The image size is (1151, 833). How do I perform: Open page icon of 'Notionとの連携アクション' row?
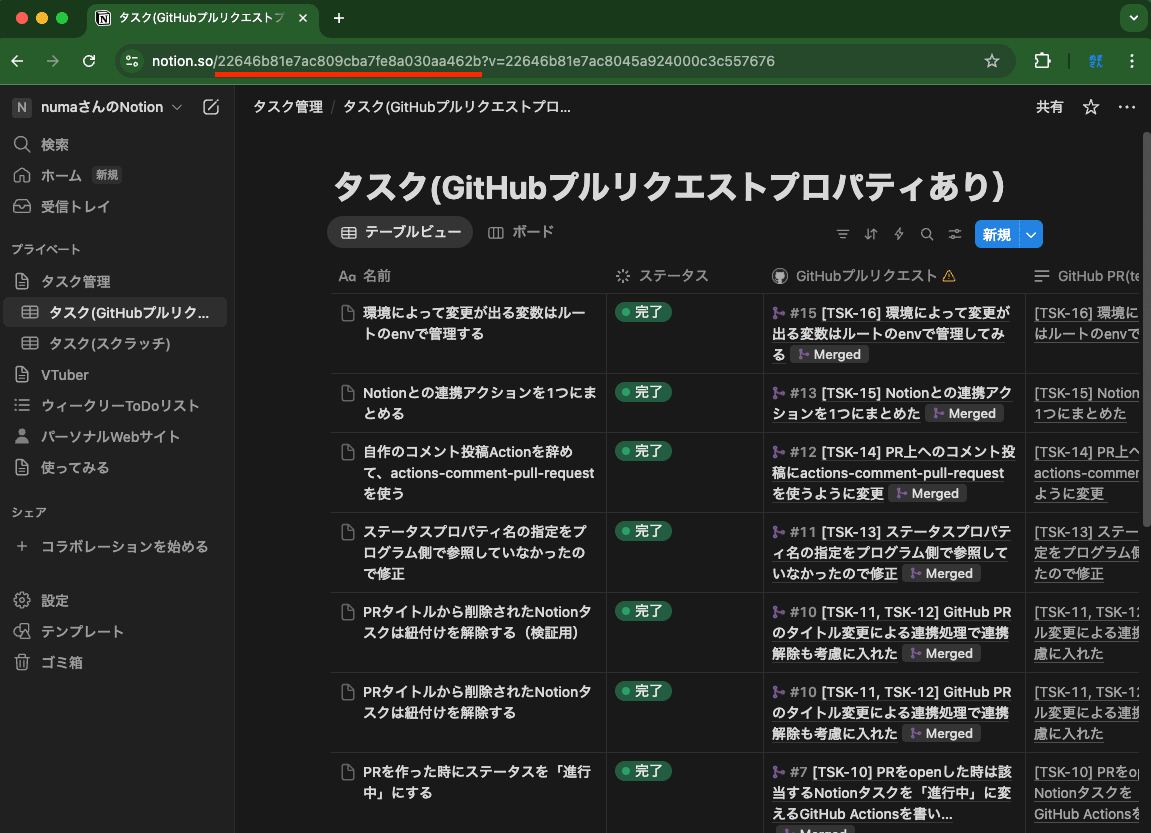pos(348,393)
